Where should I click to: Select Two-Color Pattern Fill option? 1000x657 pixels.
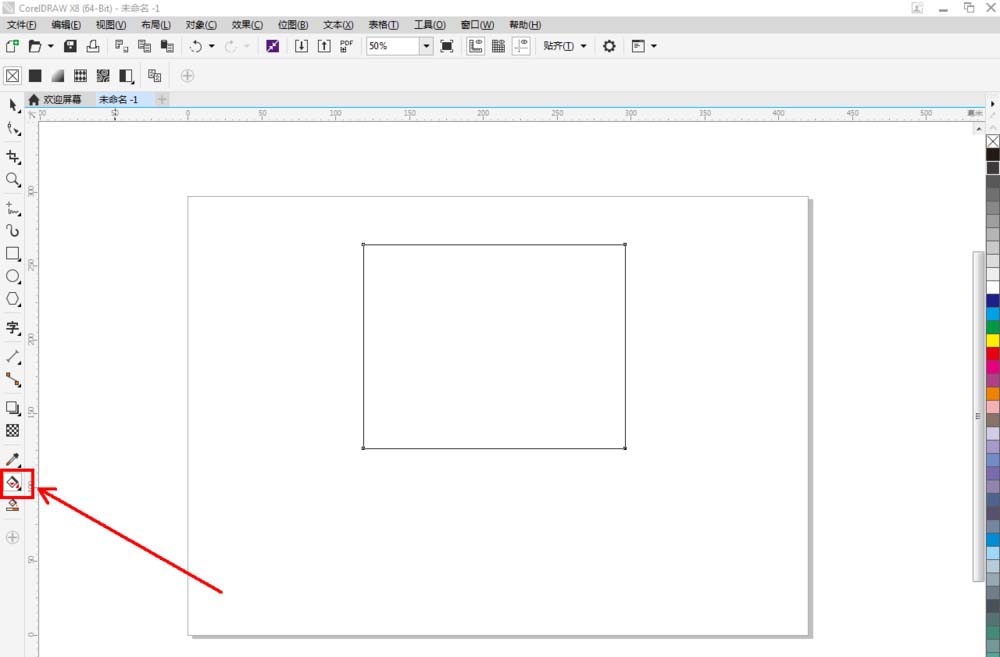pos(126,76)
